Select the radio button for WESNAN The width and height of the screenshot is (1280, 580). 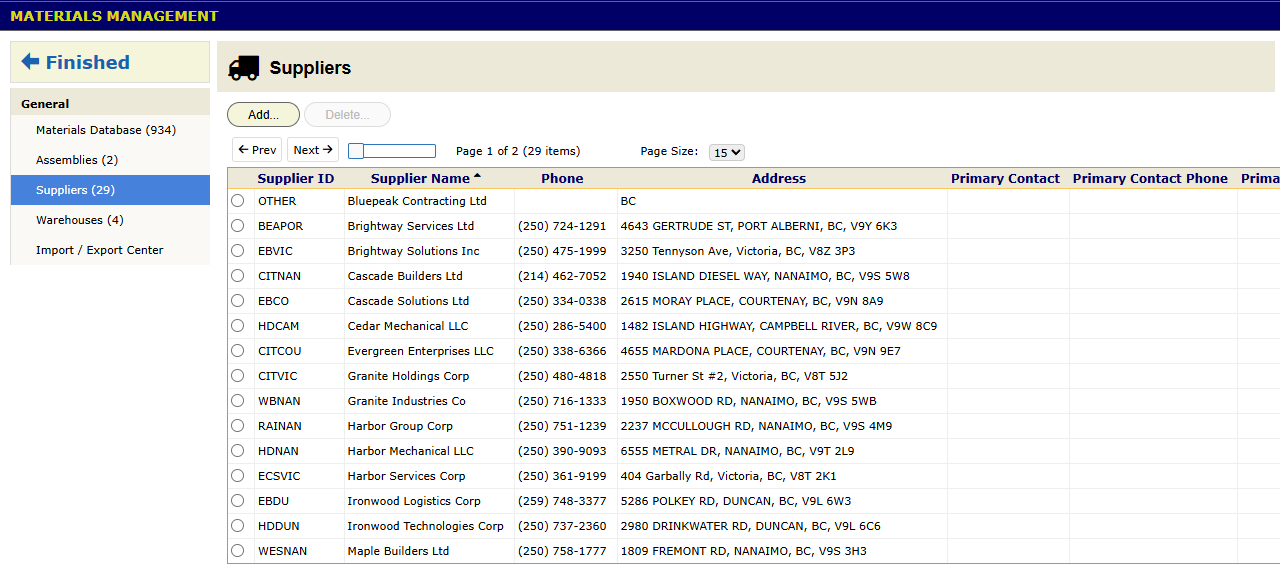[237, 551]
